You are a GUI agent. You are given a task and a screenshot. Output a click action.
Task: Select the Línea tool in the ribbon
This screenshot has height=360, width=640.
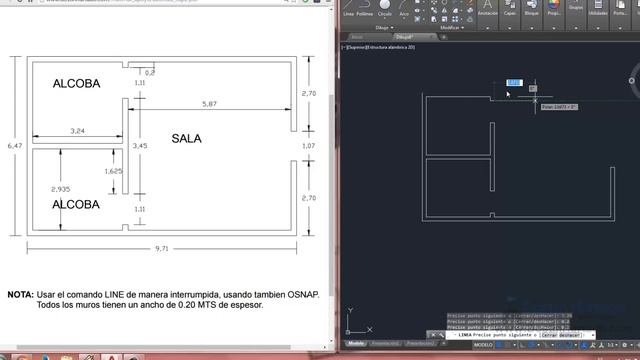(x=348, y=8)
